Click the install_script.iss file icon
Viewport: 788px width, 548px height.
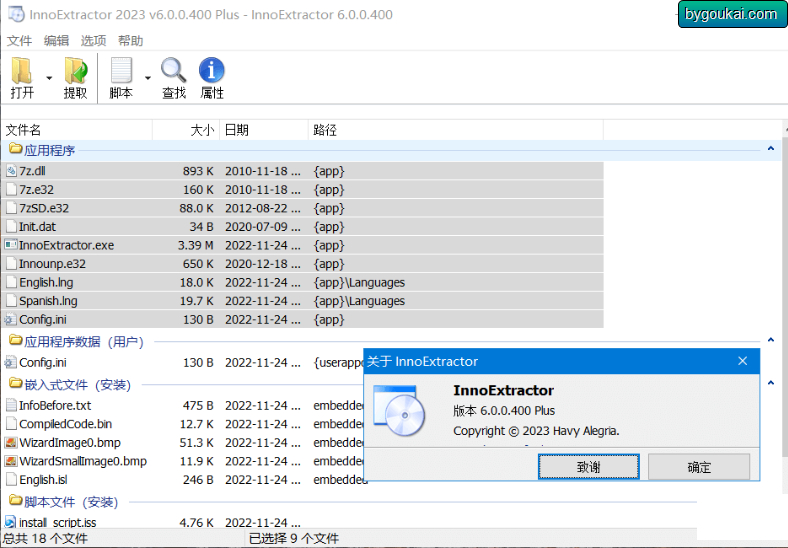[x=11, y=522]
